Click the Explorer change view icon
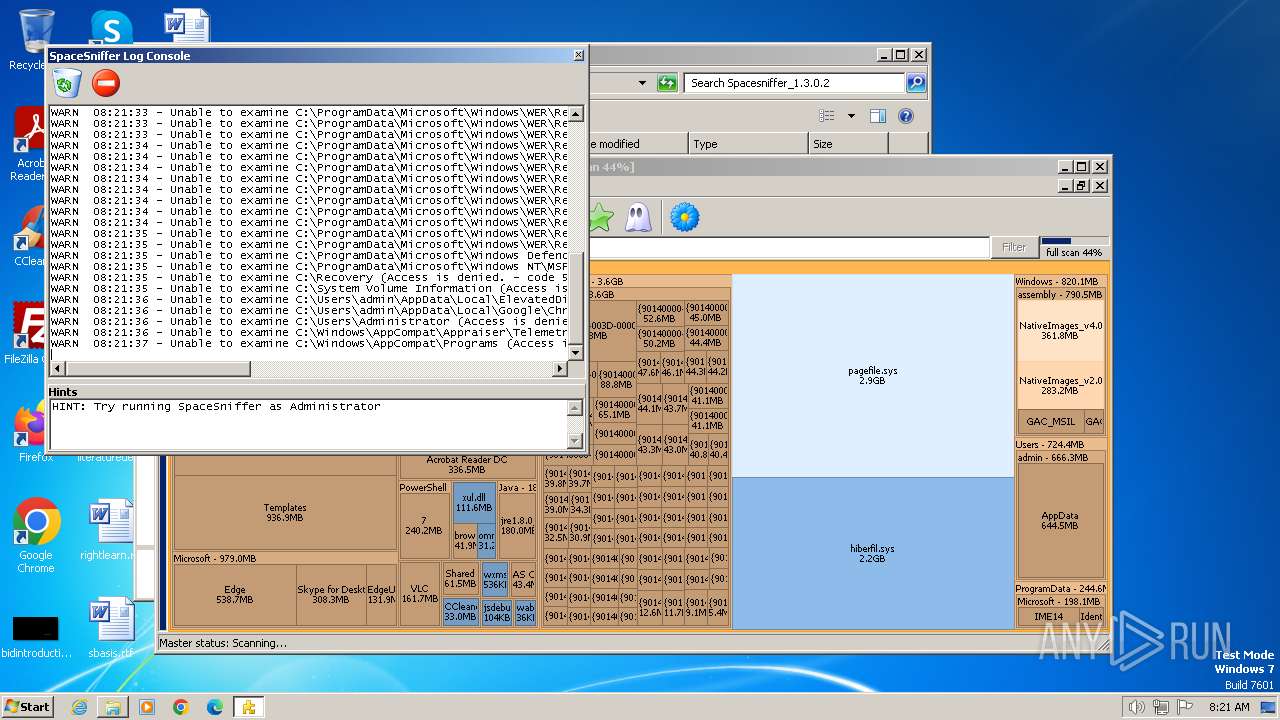The height and width of the screenshot is (720, 1280). coord(827,116)
